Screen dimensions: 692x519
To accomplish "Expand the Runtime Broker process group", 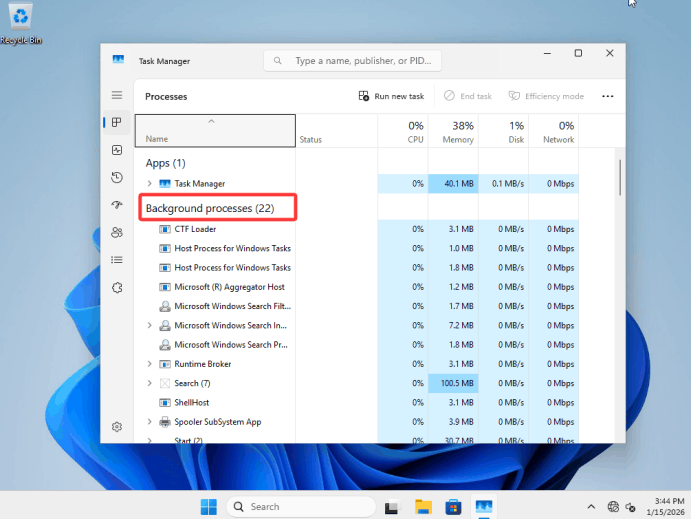I will (150, 364).
